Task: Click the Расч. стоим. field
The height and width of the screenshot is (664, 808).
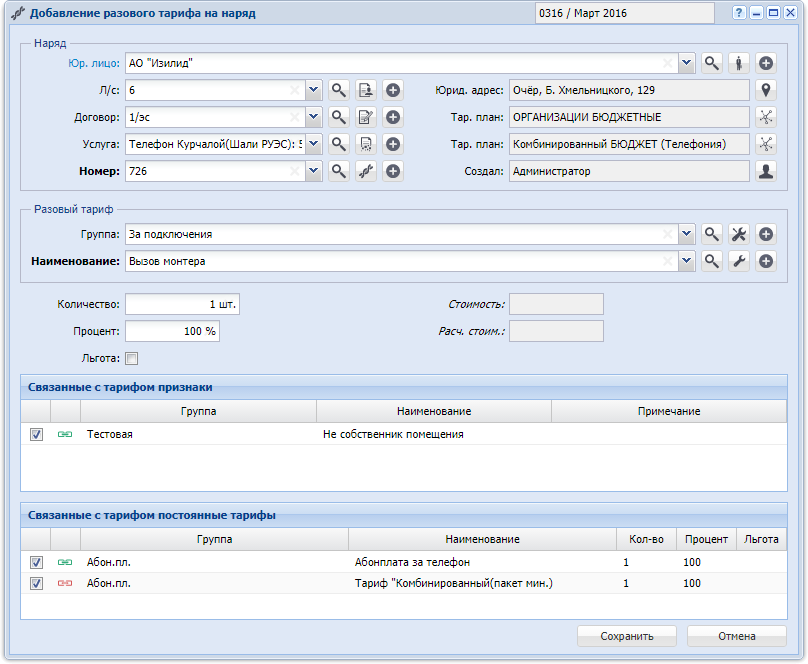Action: tap(557, 331)
